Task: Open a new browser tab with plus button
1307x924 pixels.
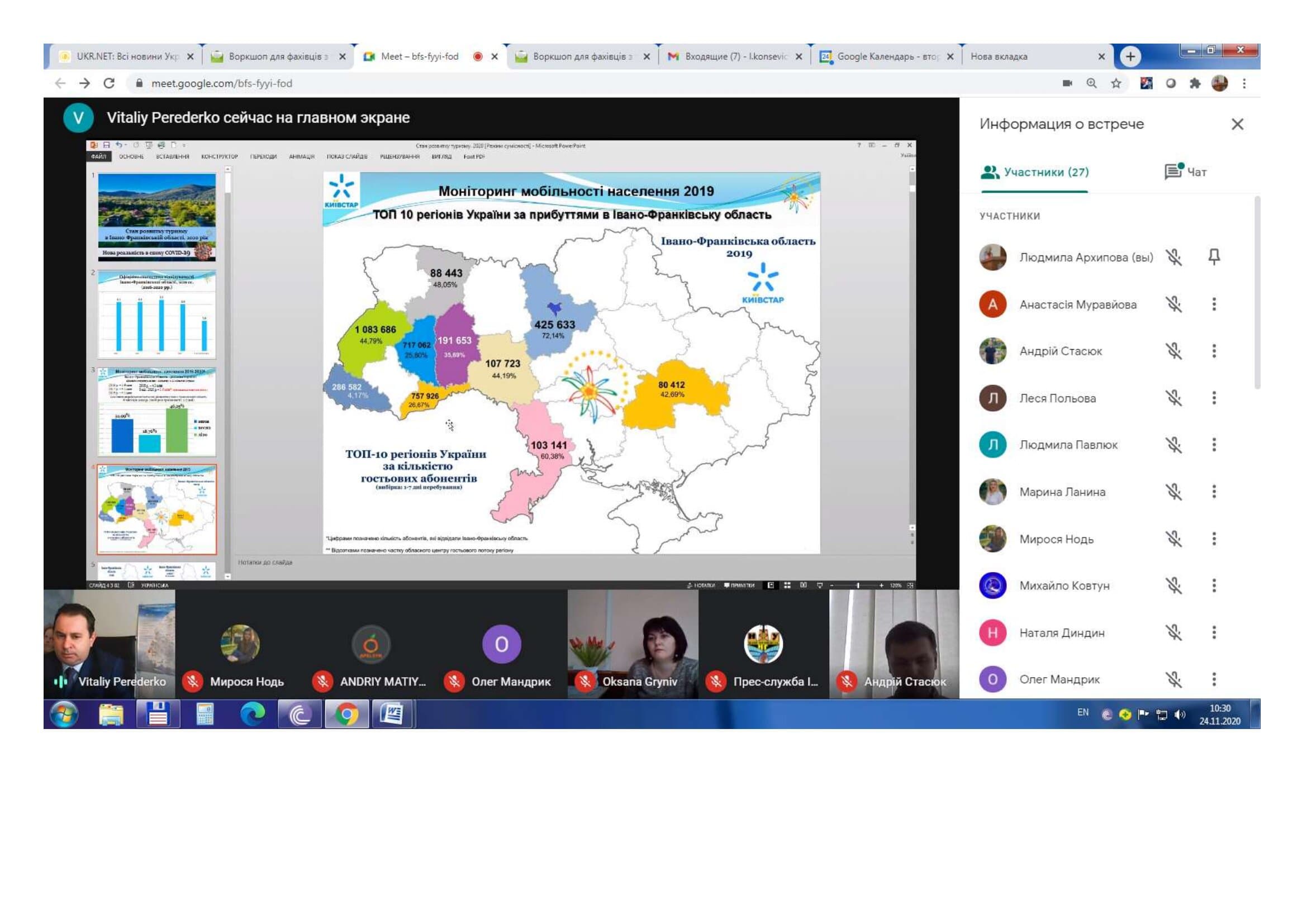Action: [x=1130, y=56]
